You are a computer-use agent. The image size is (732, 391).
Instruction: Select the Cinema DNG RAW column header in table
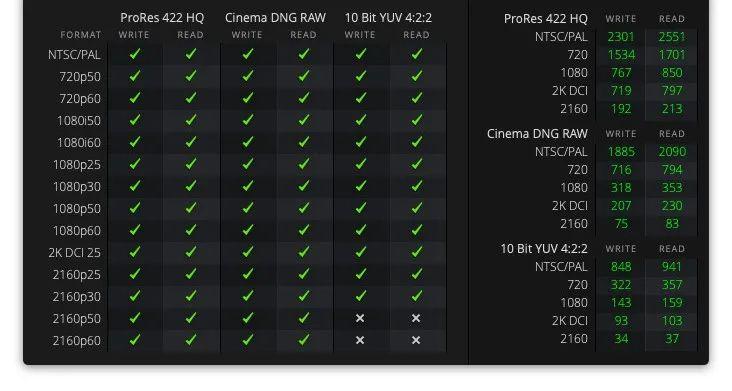(275, 18)
